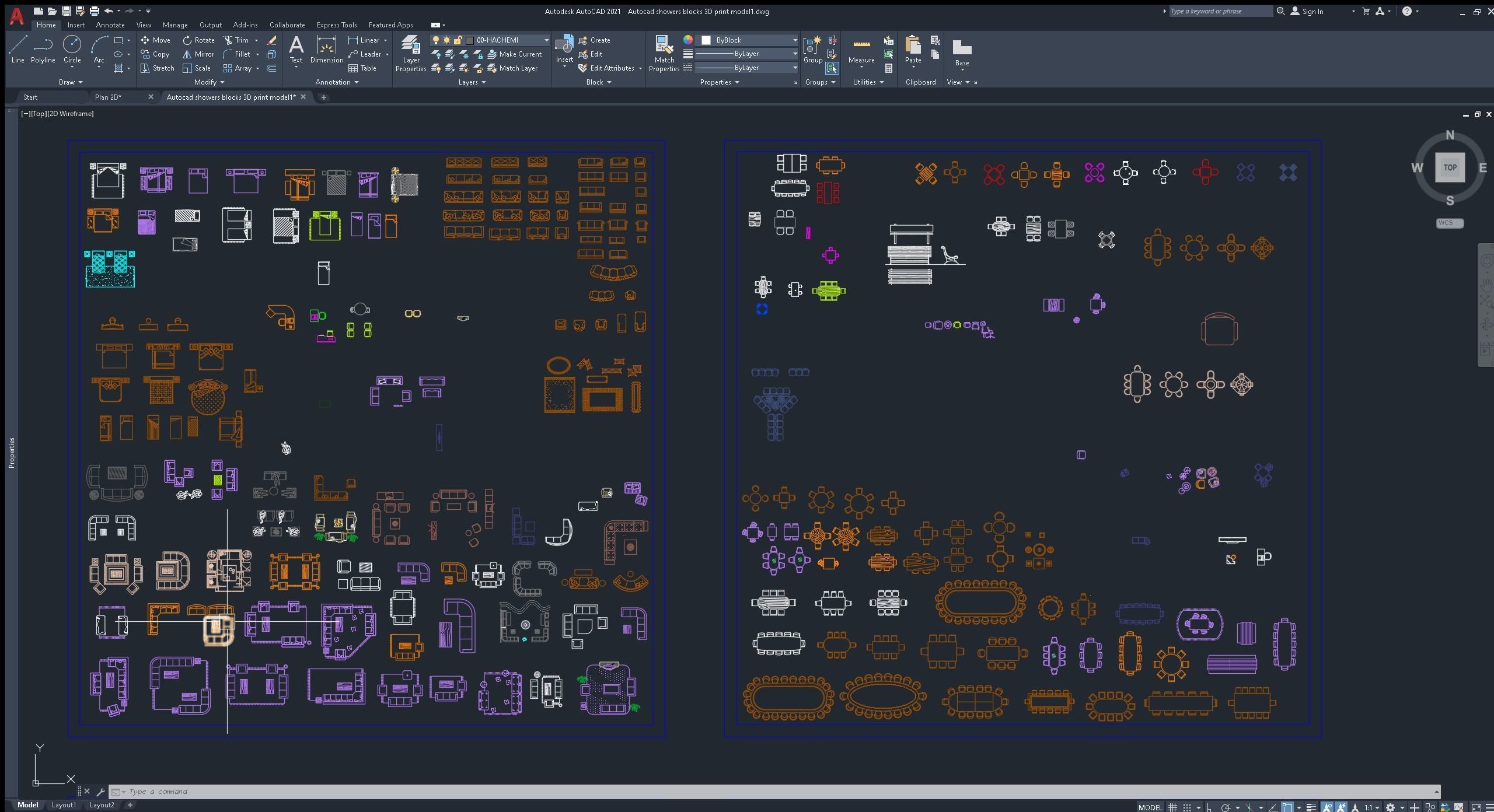This screenshot has height=812, width=1494.
Task: Expand the Layers panel
Action: (472, 82)
